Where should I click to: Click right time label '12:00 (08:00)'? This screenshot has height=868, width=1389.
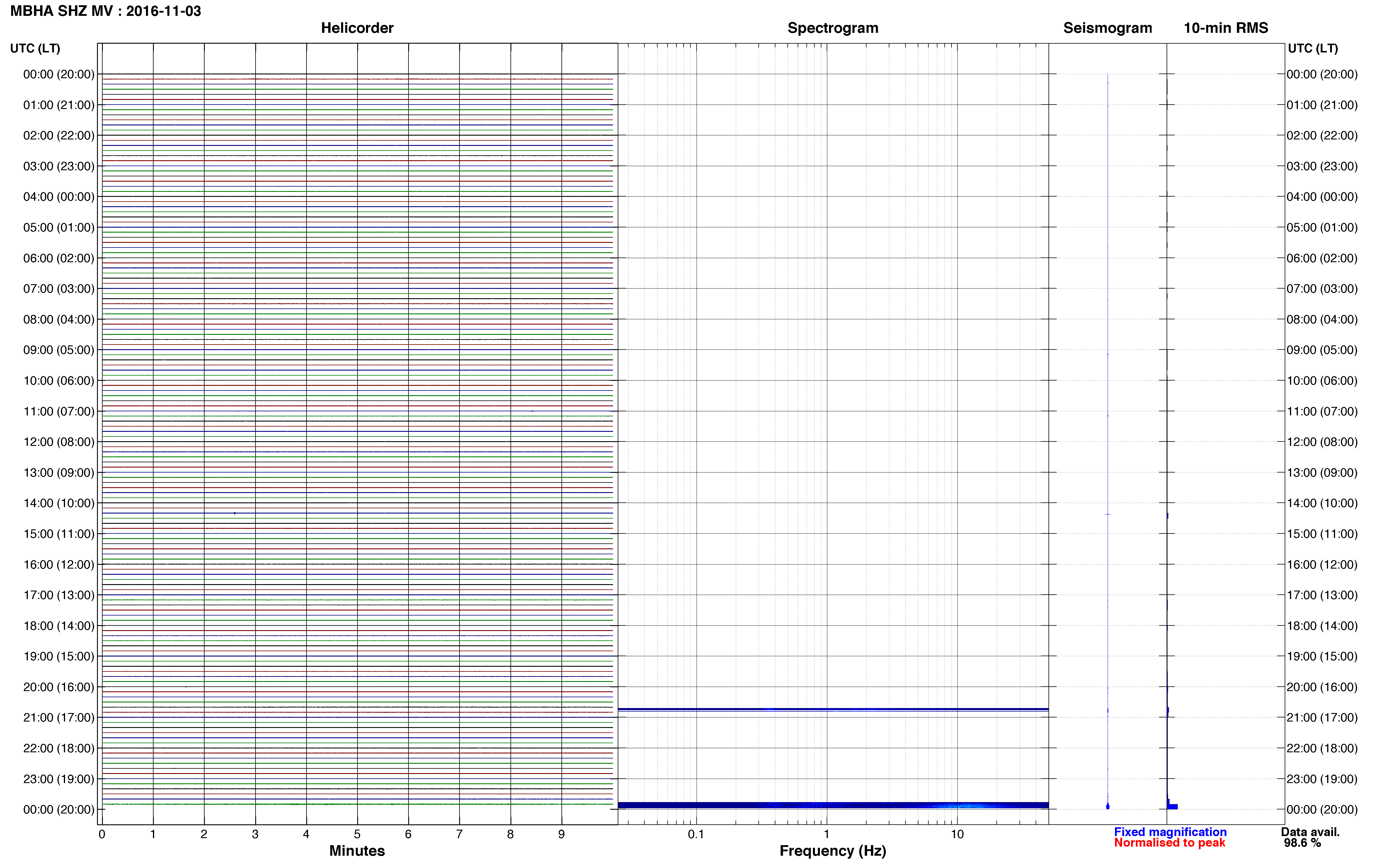point(1322,442)
